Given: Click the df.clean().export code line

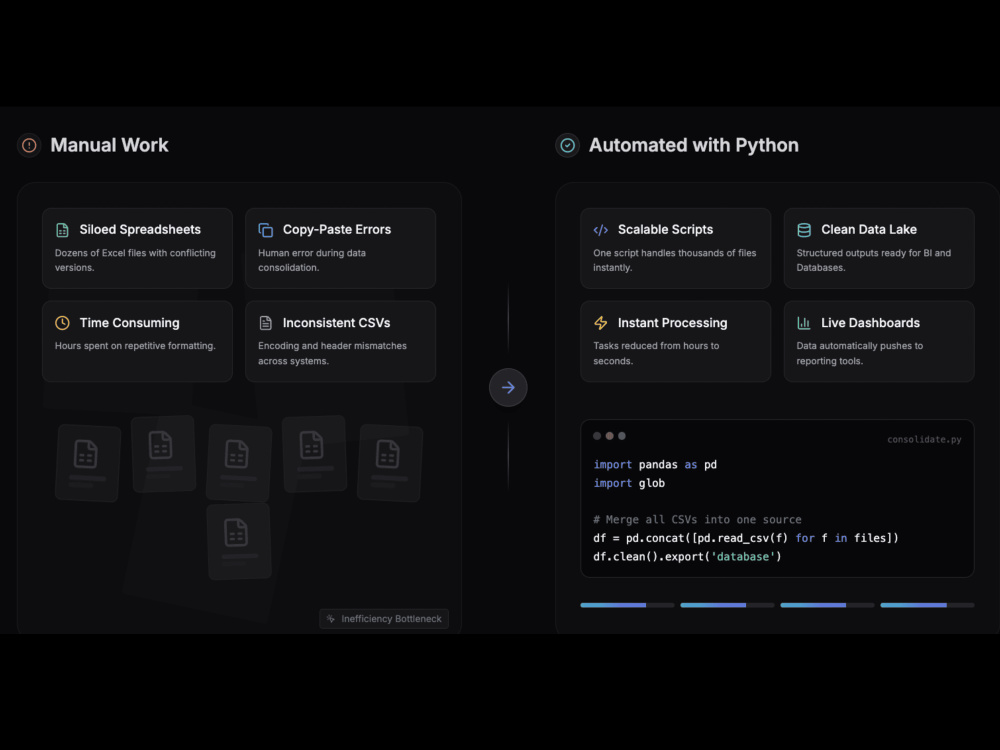Looking at the screenshot, I should (687, 556).
